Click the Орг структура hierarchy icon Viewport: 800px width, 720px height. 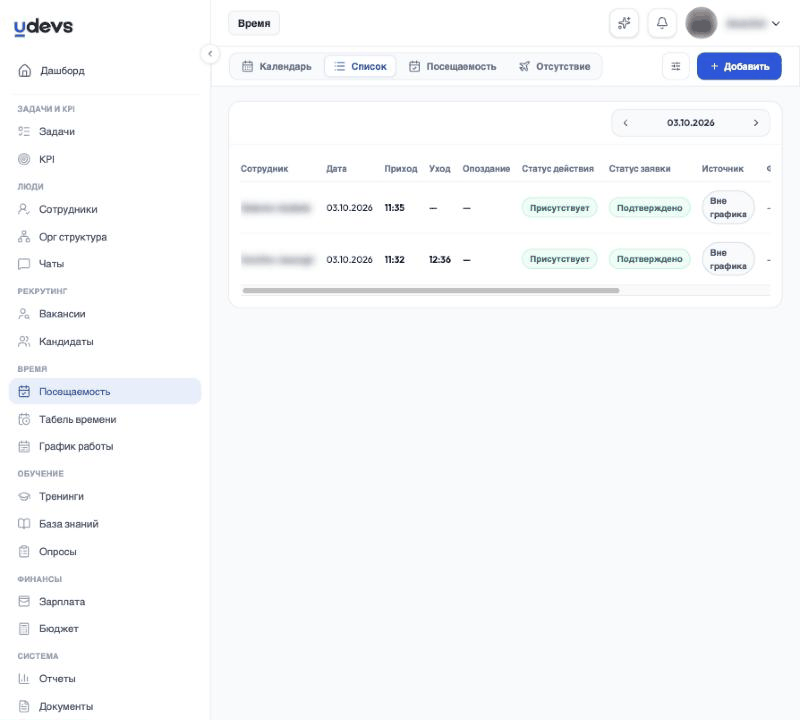[x=24, y=237]
